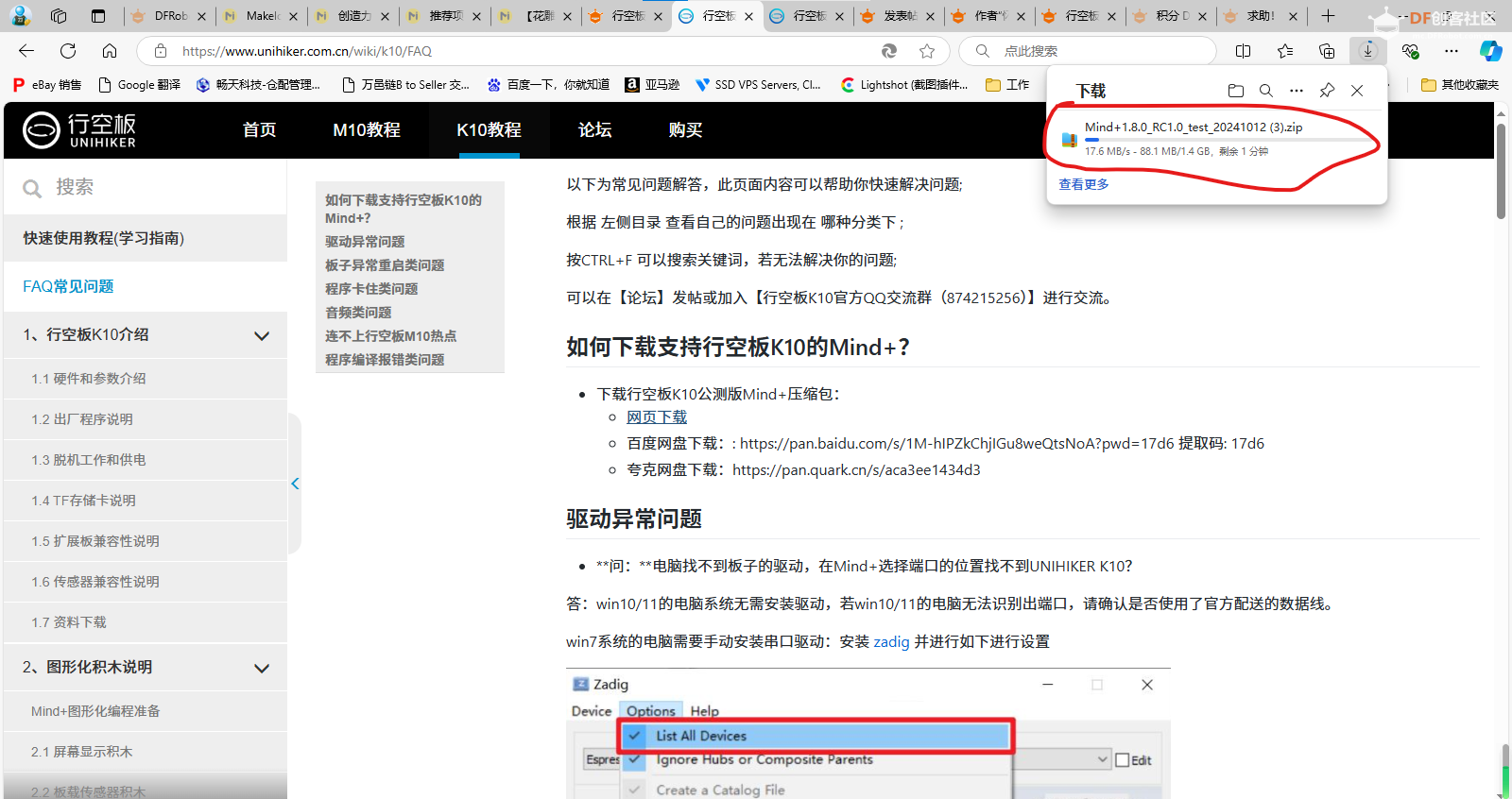Open the zadig hyperlink
This screenshot has width=1512, height=799.
click(x=891, y=641)
